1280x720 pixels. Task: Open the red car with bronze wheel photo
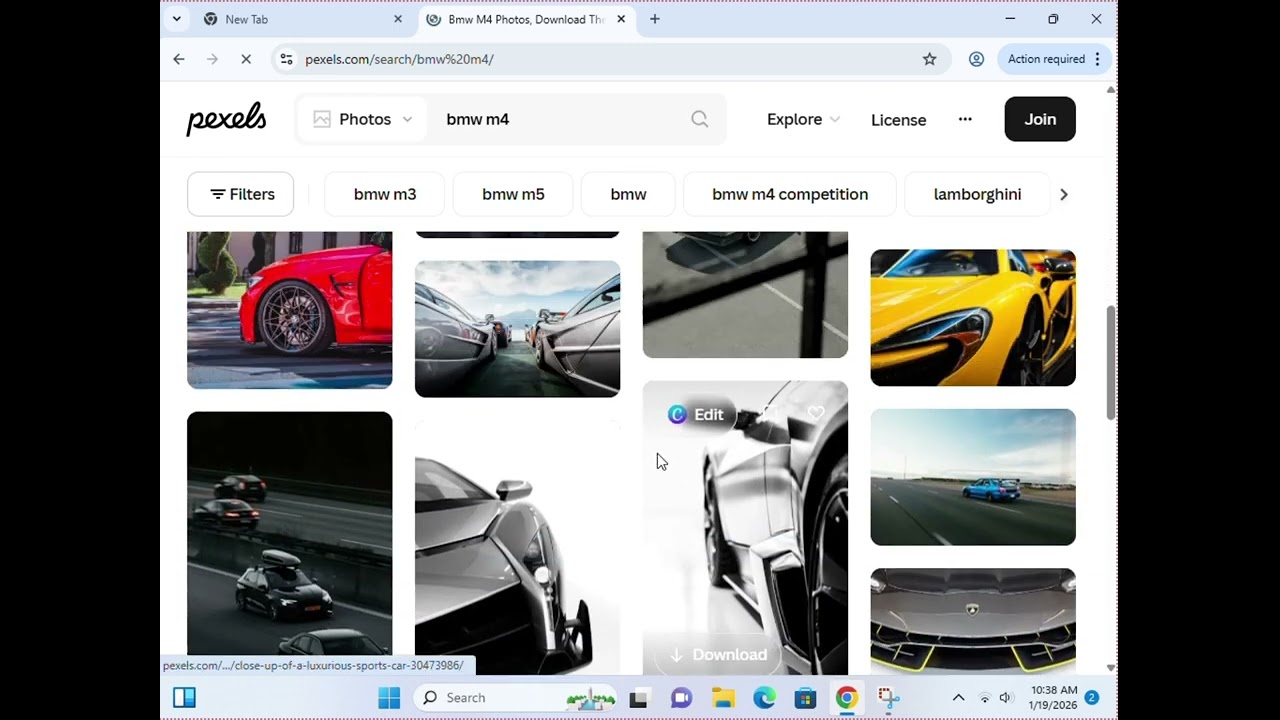(290, 310)
